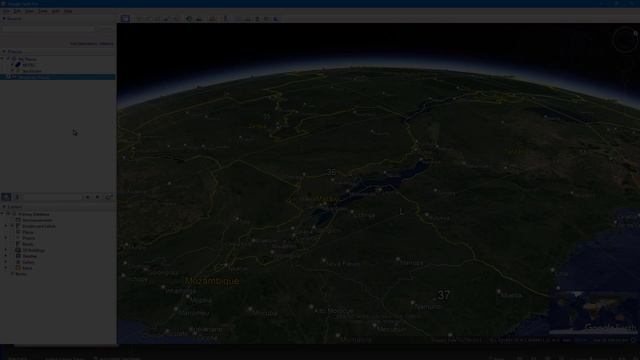
Task: Select the highlighted Temporary Places row
Action: coord(58,77)
